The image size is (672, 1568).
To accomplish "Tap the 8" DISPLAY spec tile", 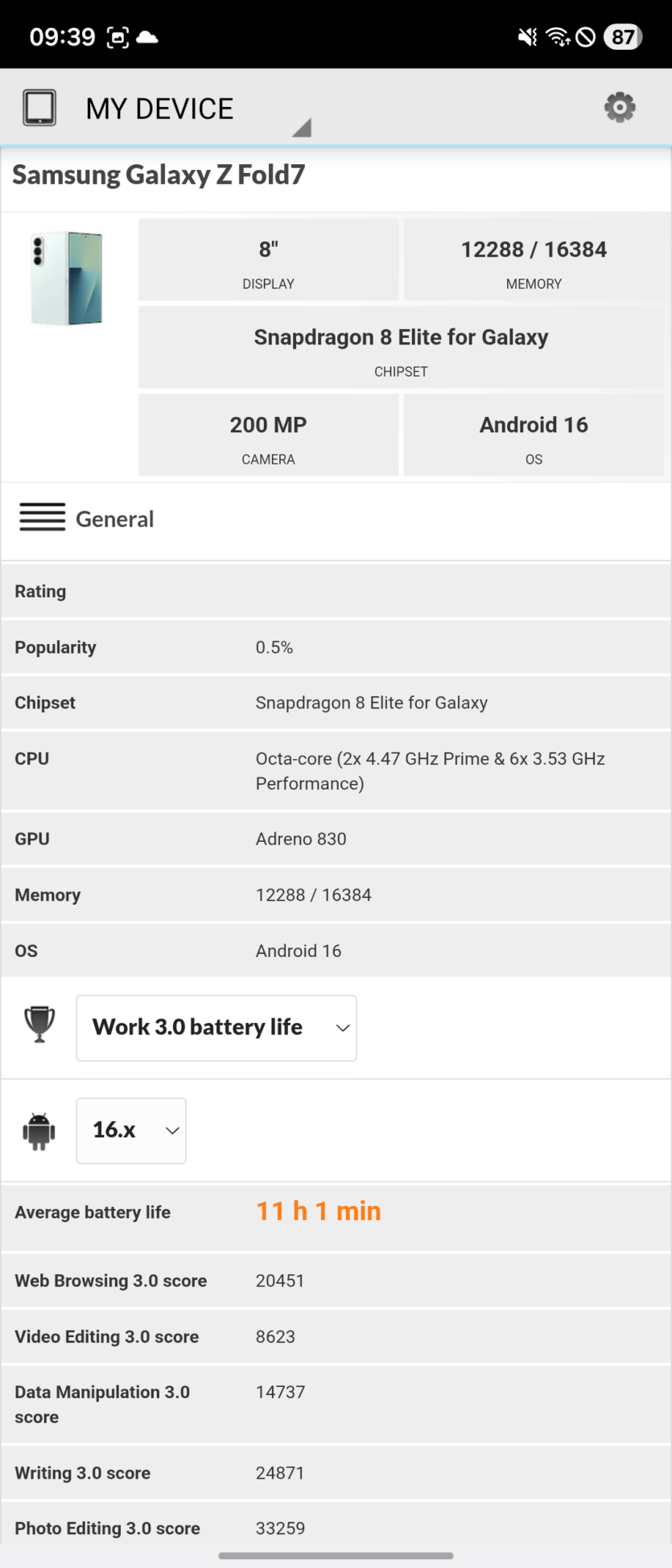I will [x=269, y=260].
